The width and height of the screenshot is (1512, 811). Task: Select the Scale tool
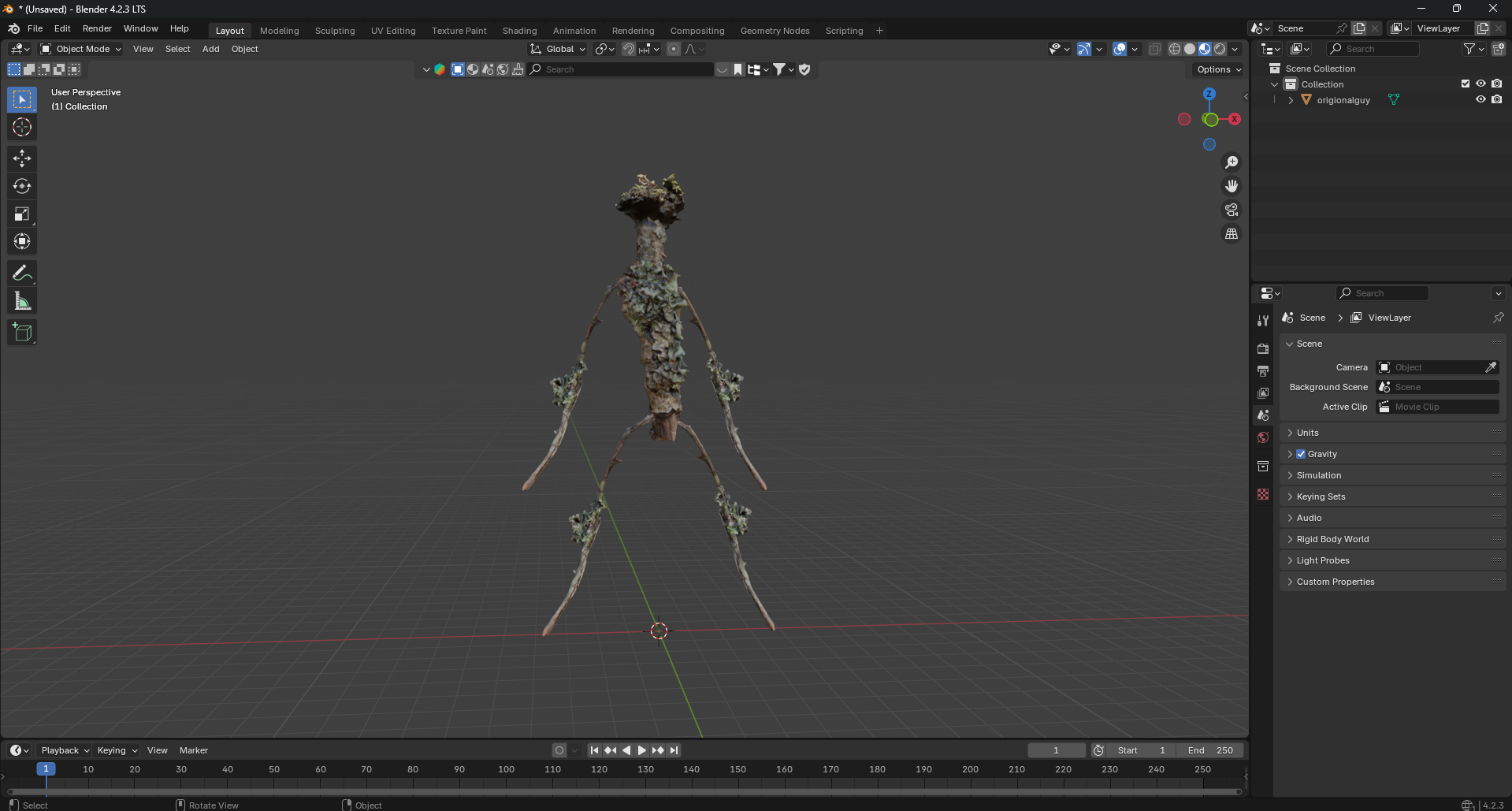[x=22, y=214]
